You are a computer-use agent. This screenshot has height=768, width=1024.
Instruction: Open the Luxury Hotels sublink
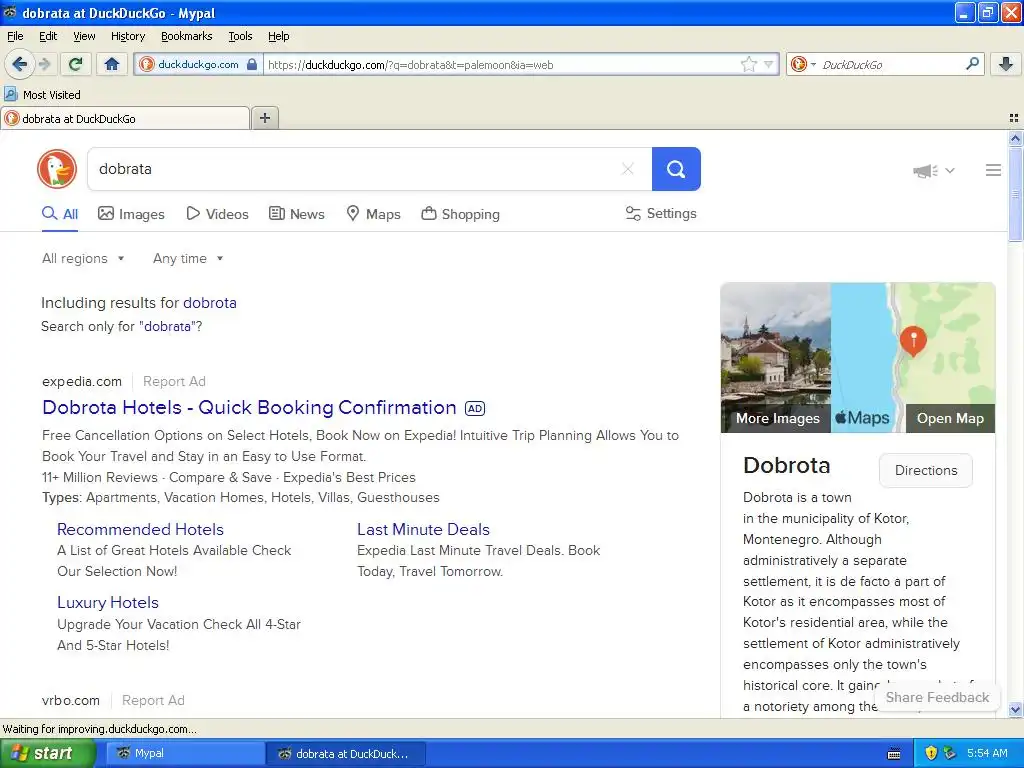(x=108, y=602)
